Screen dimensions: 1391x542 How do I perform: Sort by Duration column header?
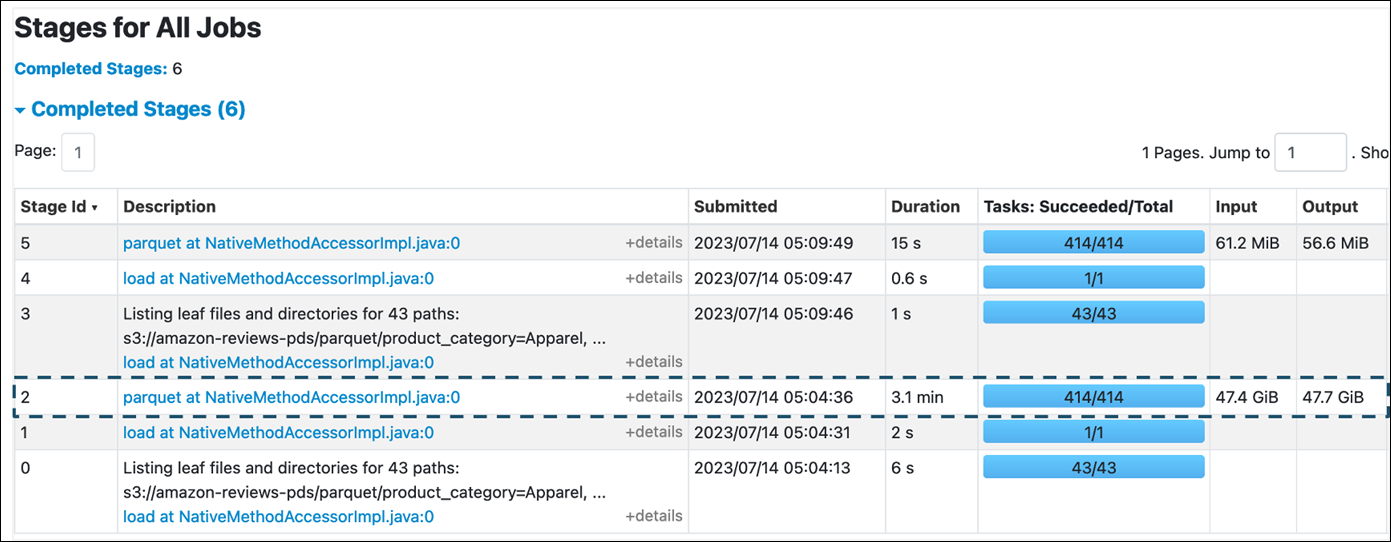(x=925, y=207)
